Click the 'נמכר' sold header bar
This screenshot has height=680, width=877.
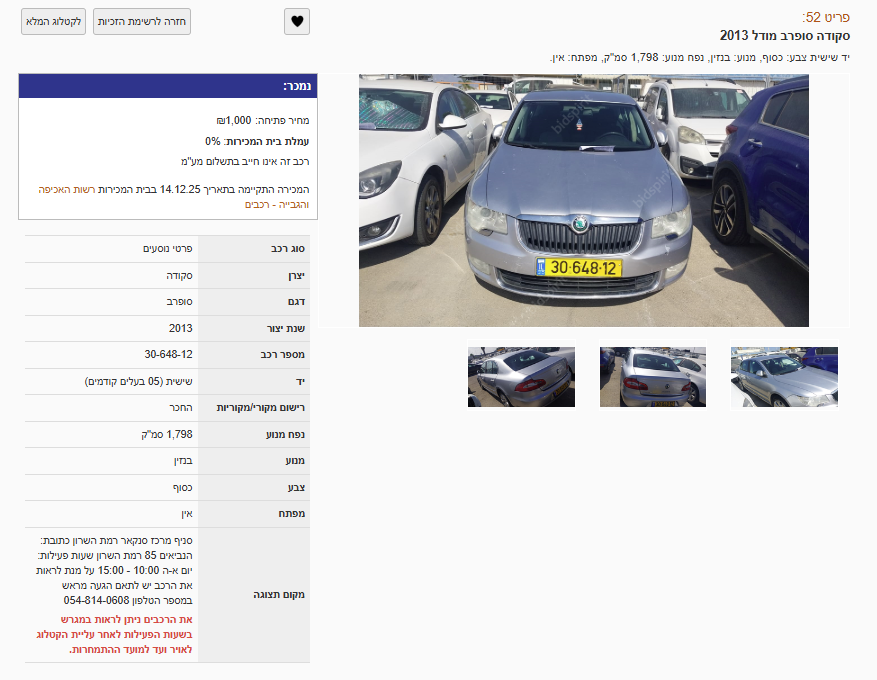point(168,86)
